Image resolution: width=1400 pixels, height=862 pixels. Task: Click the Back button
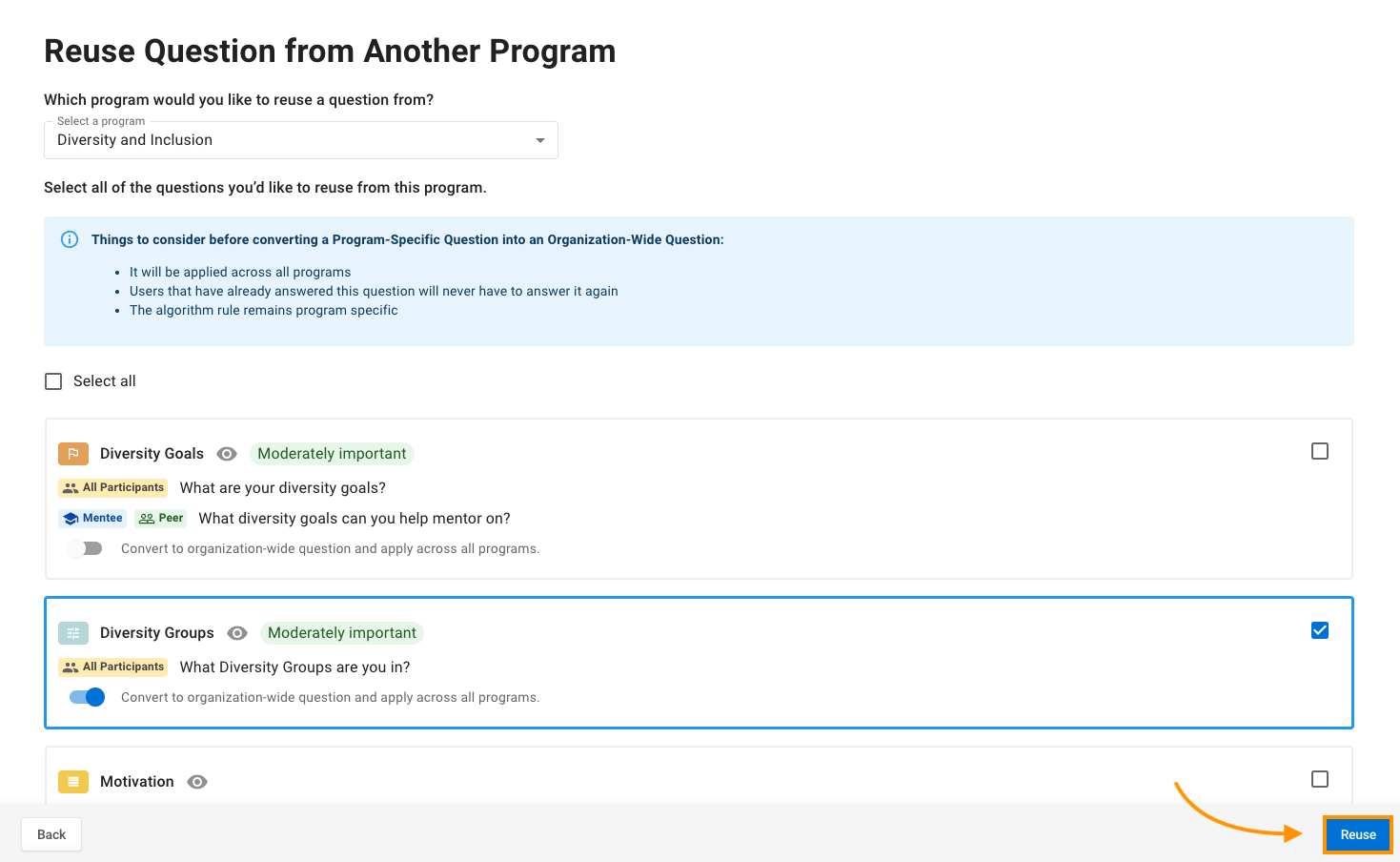point(51,834)
